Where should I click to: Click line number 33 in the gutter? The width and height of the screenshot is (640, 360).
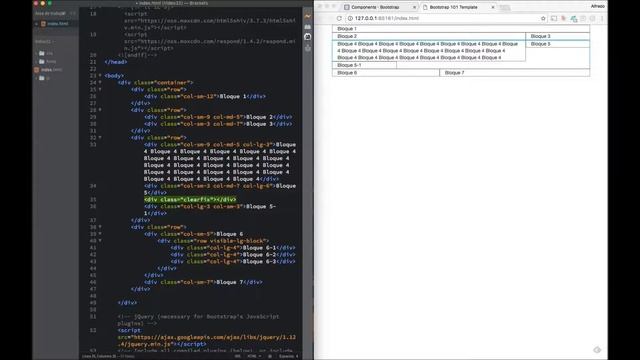[x=93, y=144]
